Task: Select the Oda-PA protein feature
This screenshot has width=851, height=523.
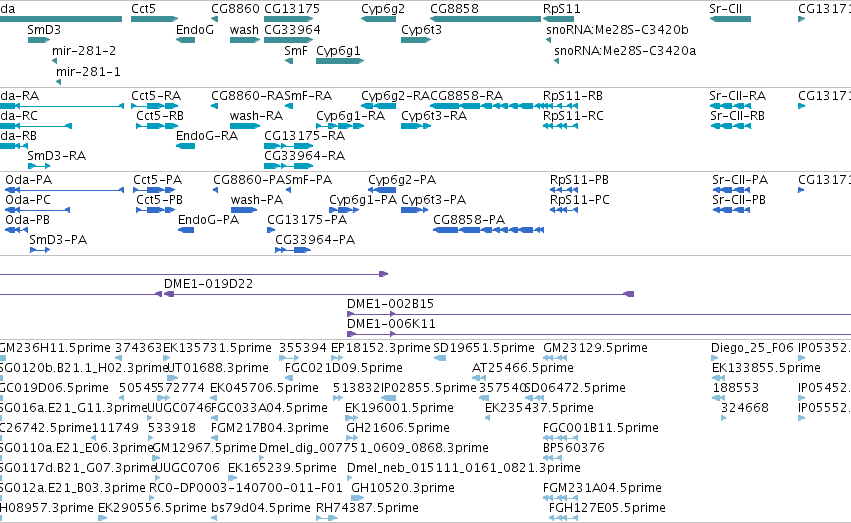Action: pyautogui.click(x=64, y=190)
